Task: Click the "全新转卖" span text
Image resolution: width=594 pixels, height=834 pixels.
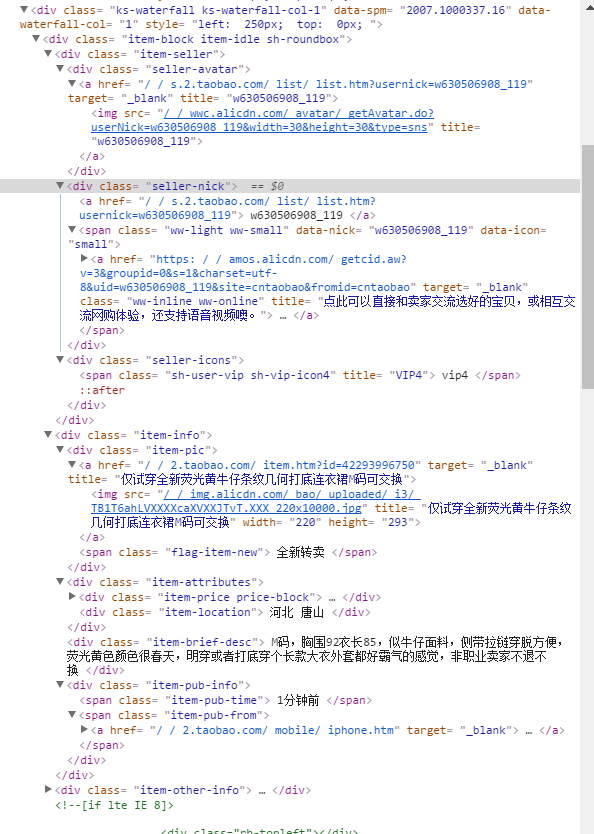Action: click(300, 553)
